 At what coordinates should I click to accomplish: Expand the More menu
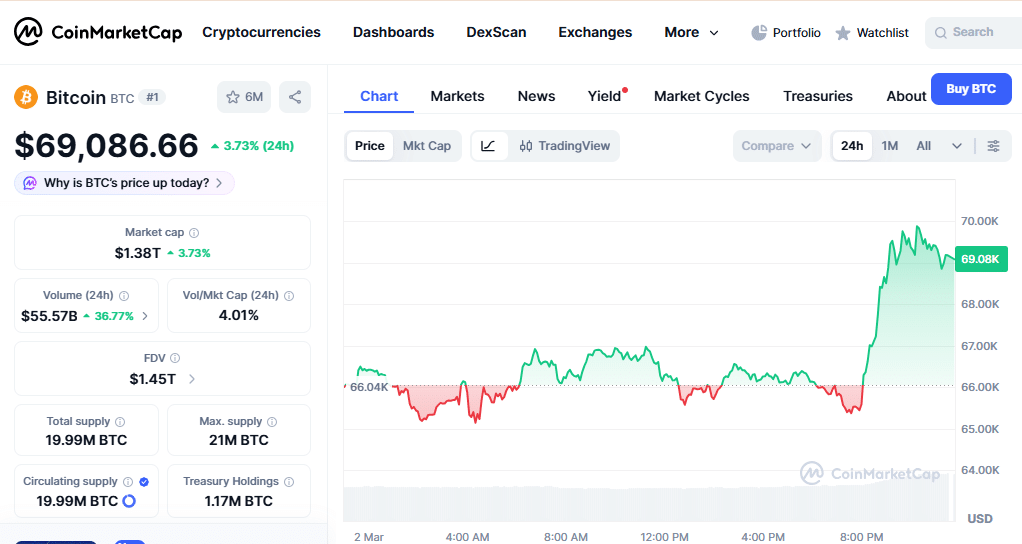pos(691,33)
